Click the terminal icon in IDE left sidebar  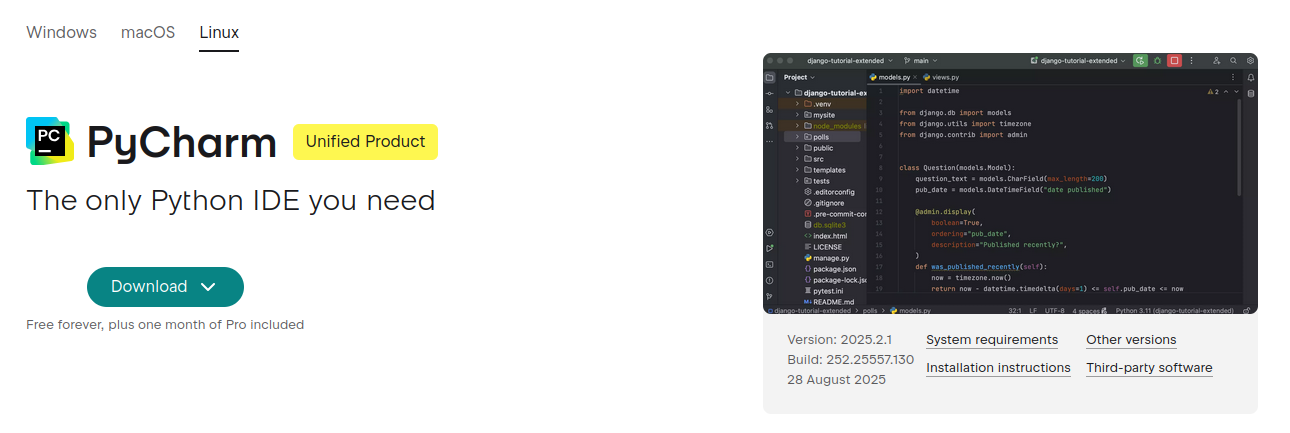tap(769, 265)
